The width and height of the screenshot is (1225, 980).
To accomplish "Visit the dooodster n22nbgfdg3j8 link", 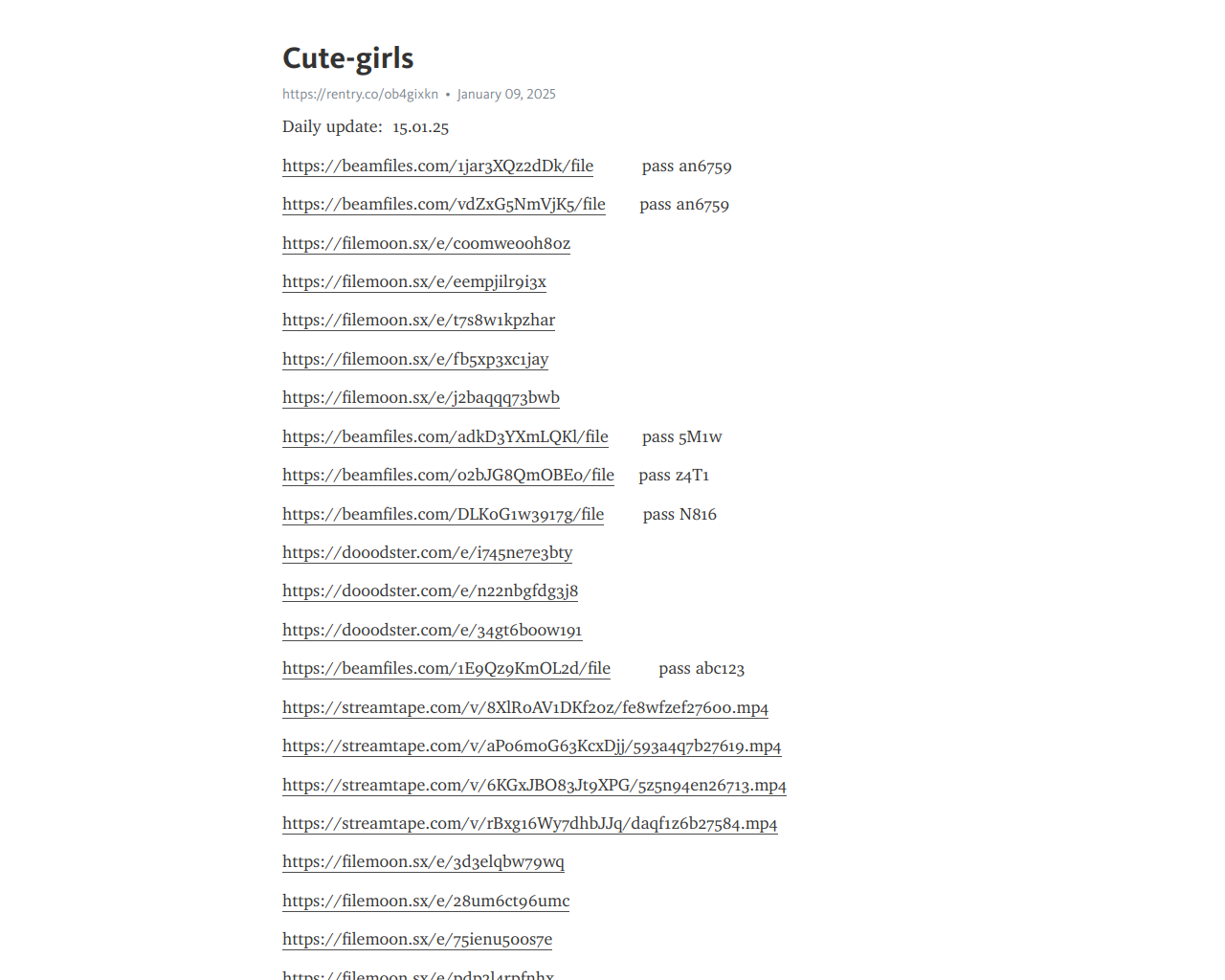I will pyautogui.click(x=430, y=591).
